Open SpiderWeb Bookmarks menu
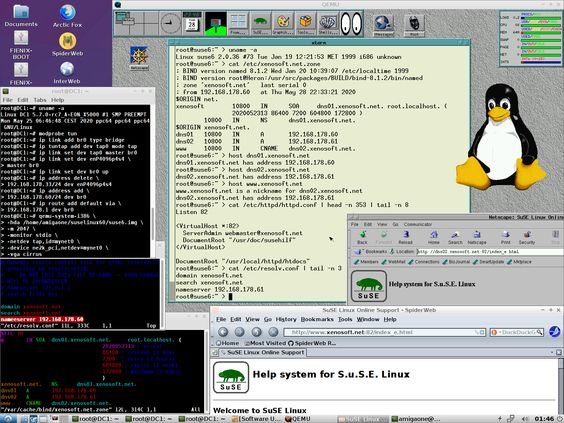Viewport: 564px width, 423px height. (317, 319)
